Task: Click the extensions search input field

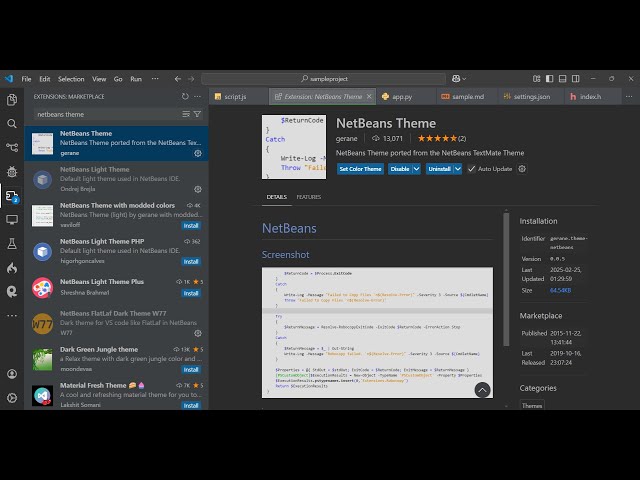Action: click(x=105, y=114)
